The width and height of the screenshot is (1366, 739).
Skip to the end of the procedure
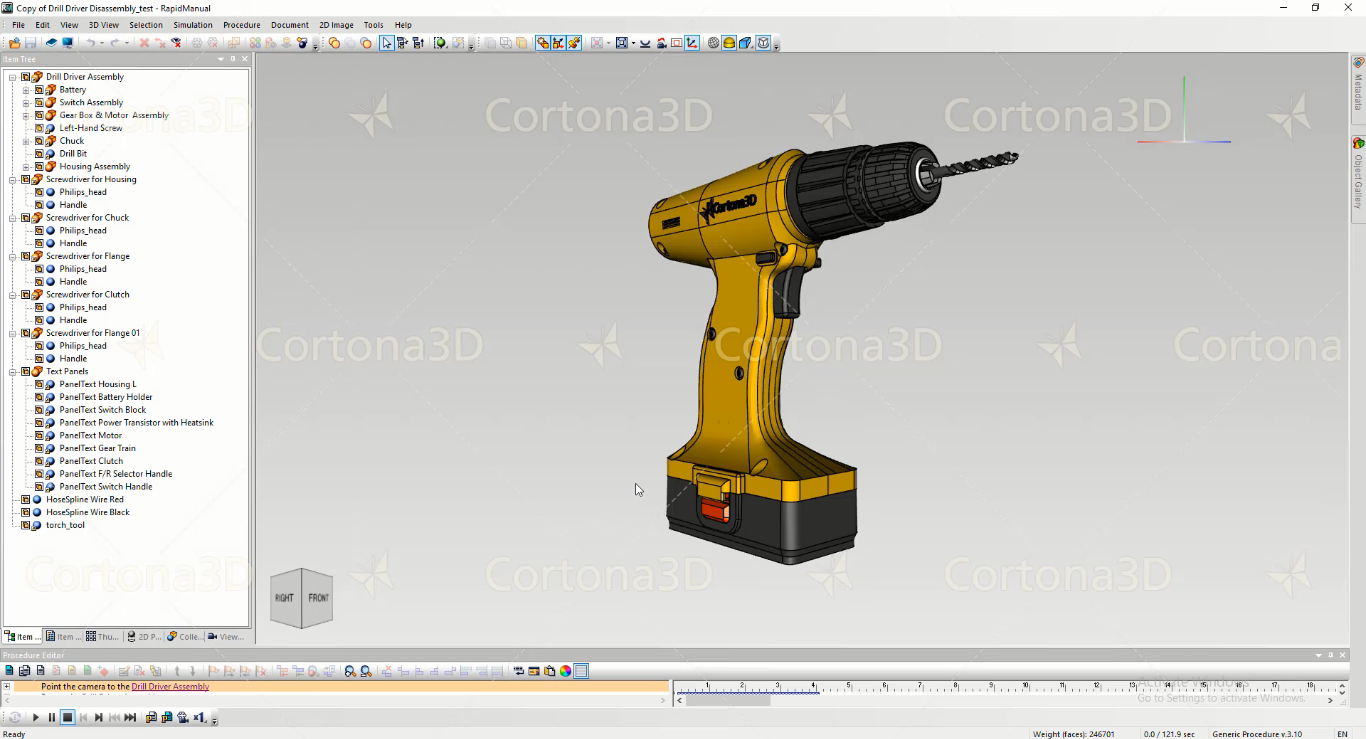pyautogui.click(x=130, y=717)
